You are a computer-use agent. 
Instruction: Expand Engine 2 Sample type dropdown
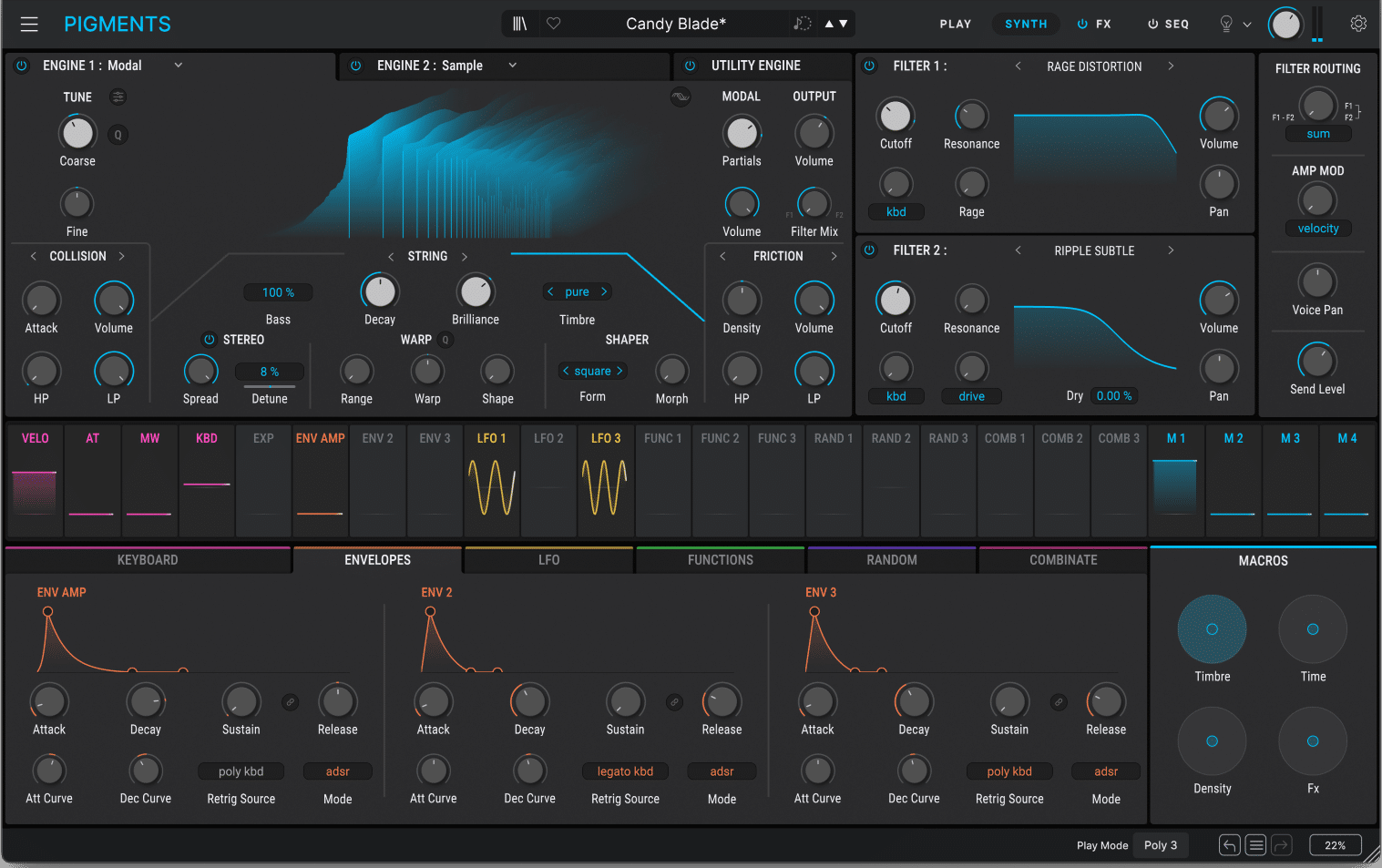coord(513,66)
